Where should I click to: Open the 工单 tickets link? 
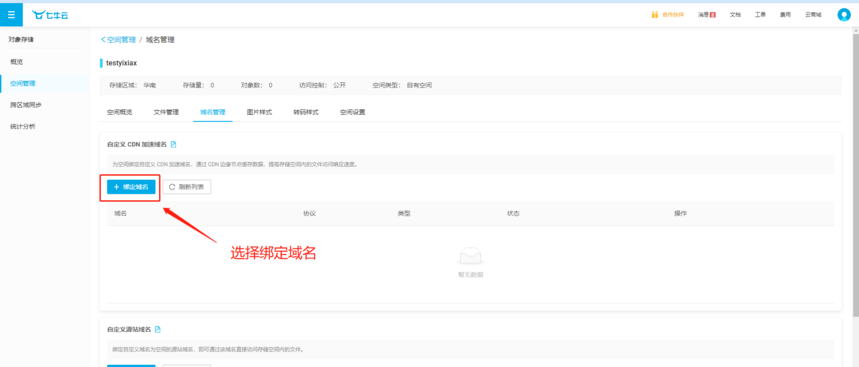pyautogui.click(x=760, y=15)
